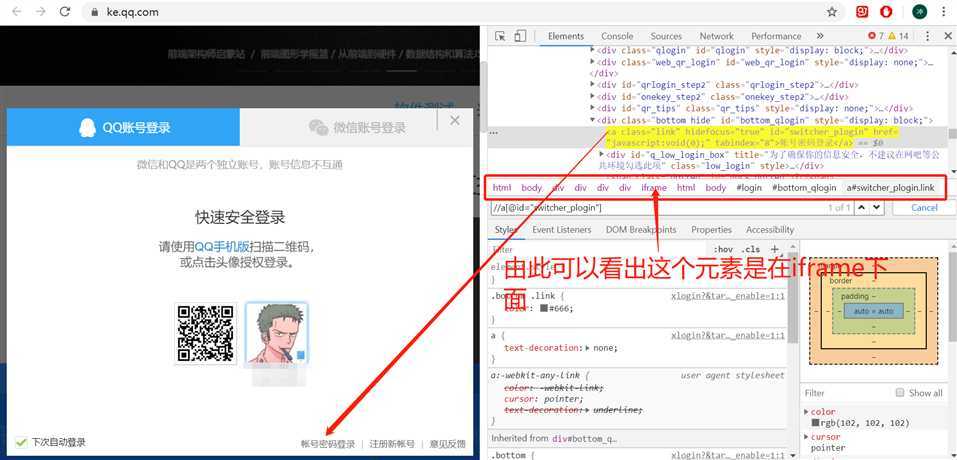Close the DevTools panel with its X
Viewport: 957px width, 460px height.
click(947, 36)
